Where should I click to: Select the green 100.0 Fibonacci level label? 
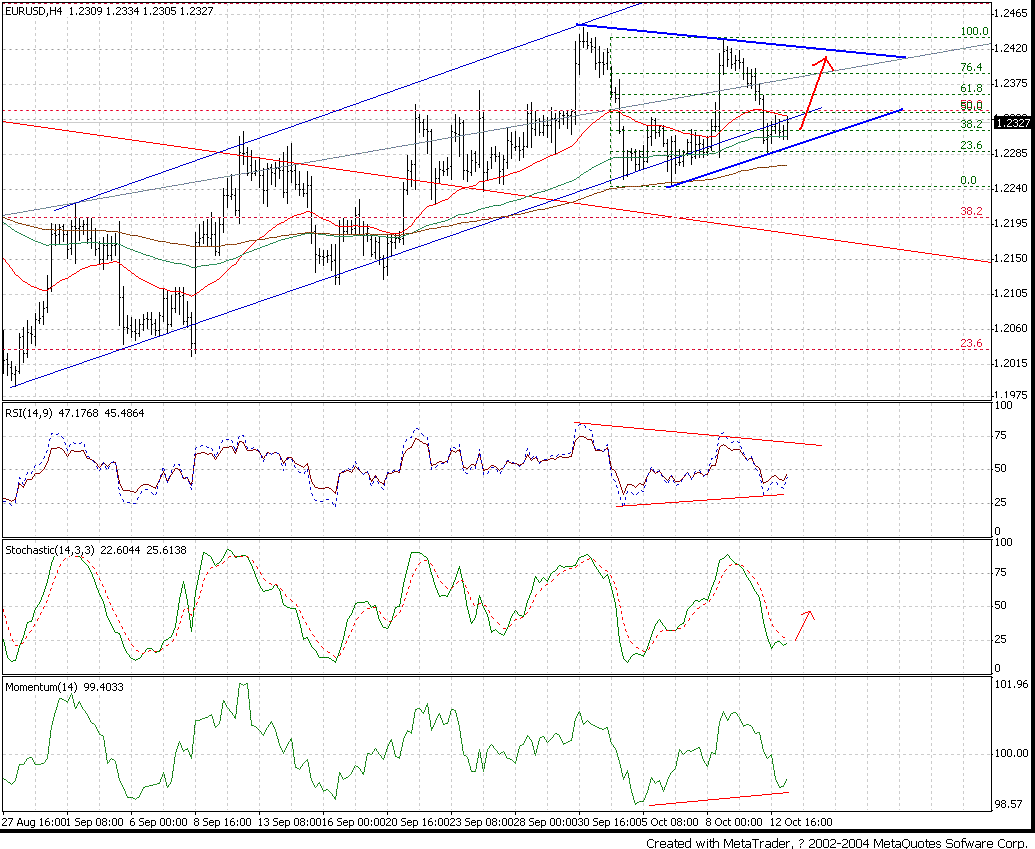(974, 32)
